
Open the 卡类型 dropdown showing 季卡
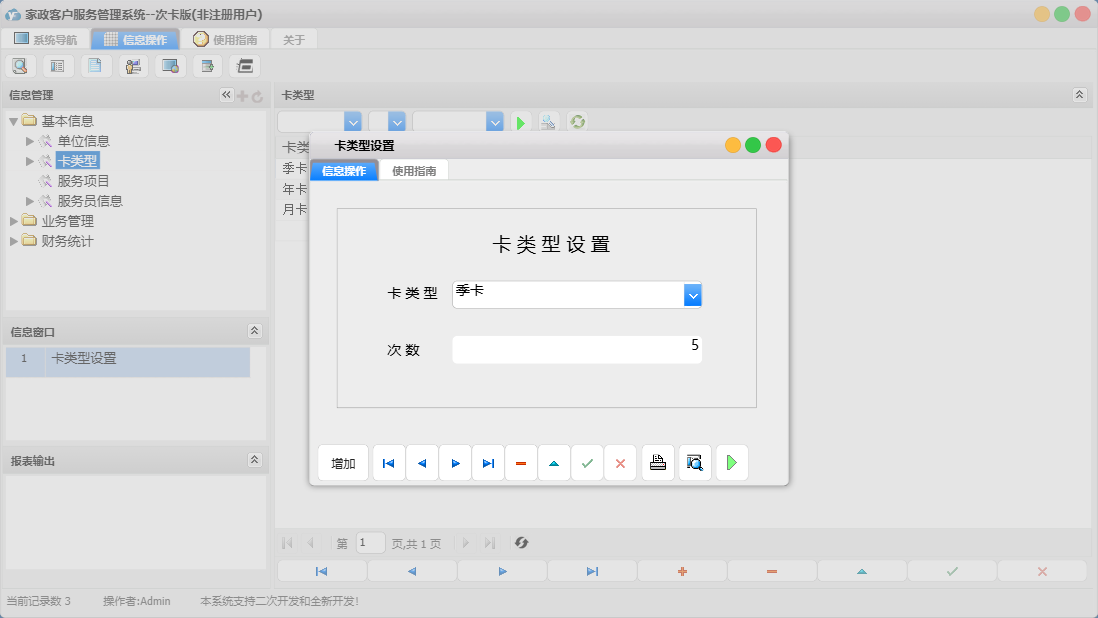coord(692,294)
